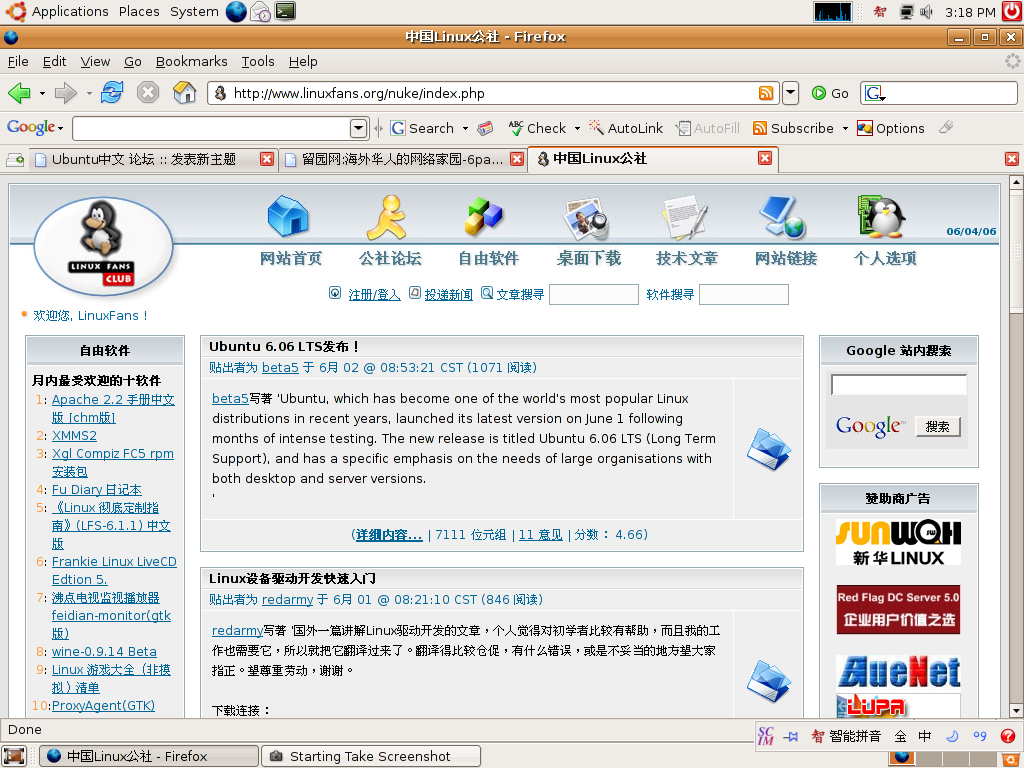Image resolution: width=1024 pixels, height=768 pixels.
Task: Expand the Google toolbar search box dropdown
Action: pyautogui.click(x=359, y=128)
